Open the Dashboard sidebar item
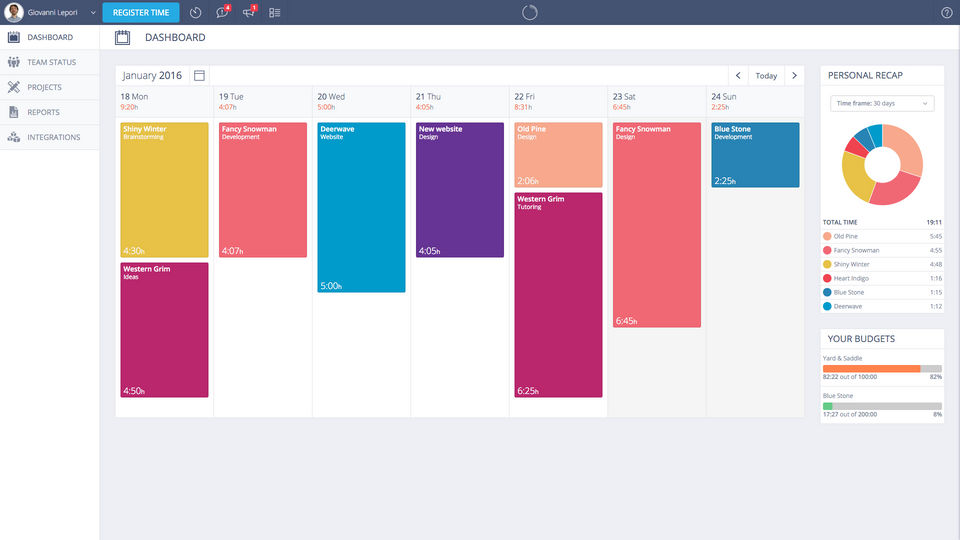The height and width of the screenshot is (540, 960). click(50, 37)
